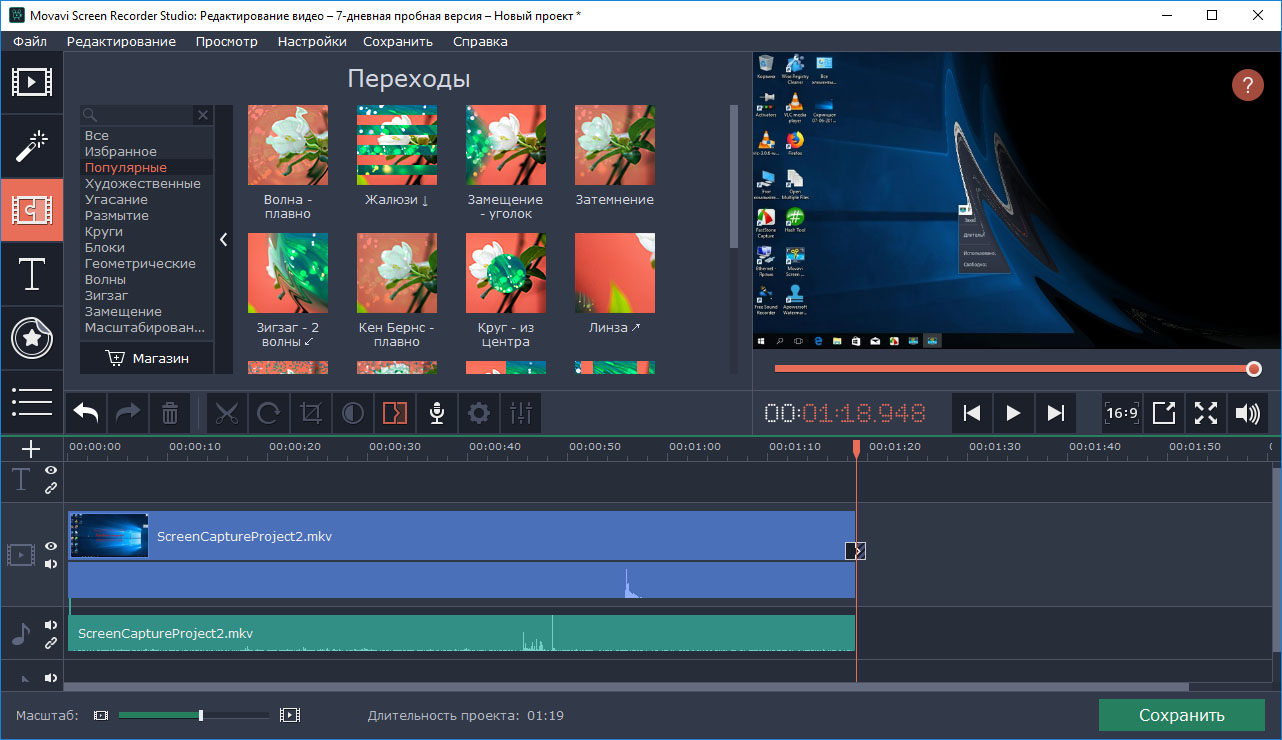Mute the audio track ScreenCaptureProject2.mkv

tap(51, 626)
